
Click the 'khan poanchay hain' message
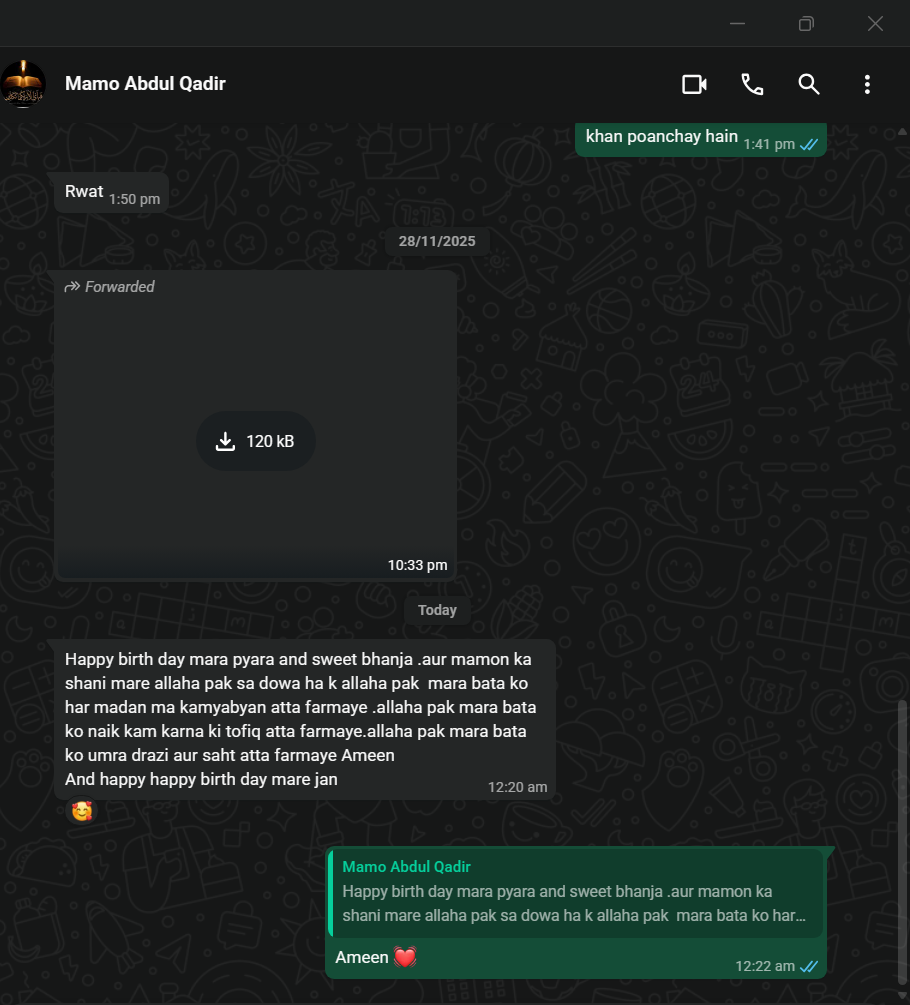pyautogui.click(x=661, y=137)
